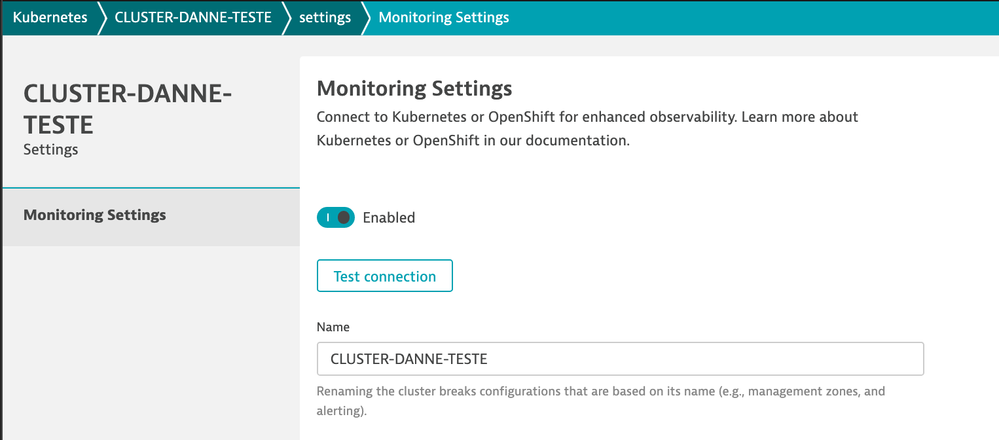Viewport: 999px width, 440px height.
Task: Click the chevron after settings breadcrumb
Action: [x=364, y=18]
